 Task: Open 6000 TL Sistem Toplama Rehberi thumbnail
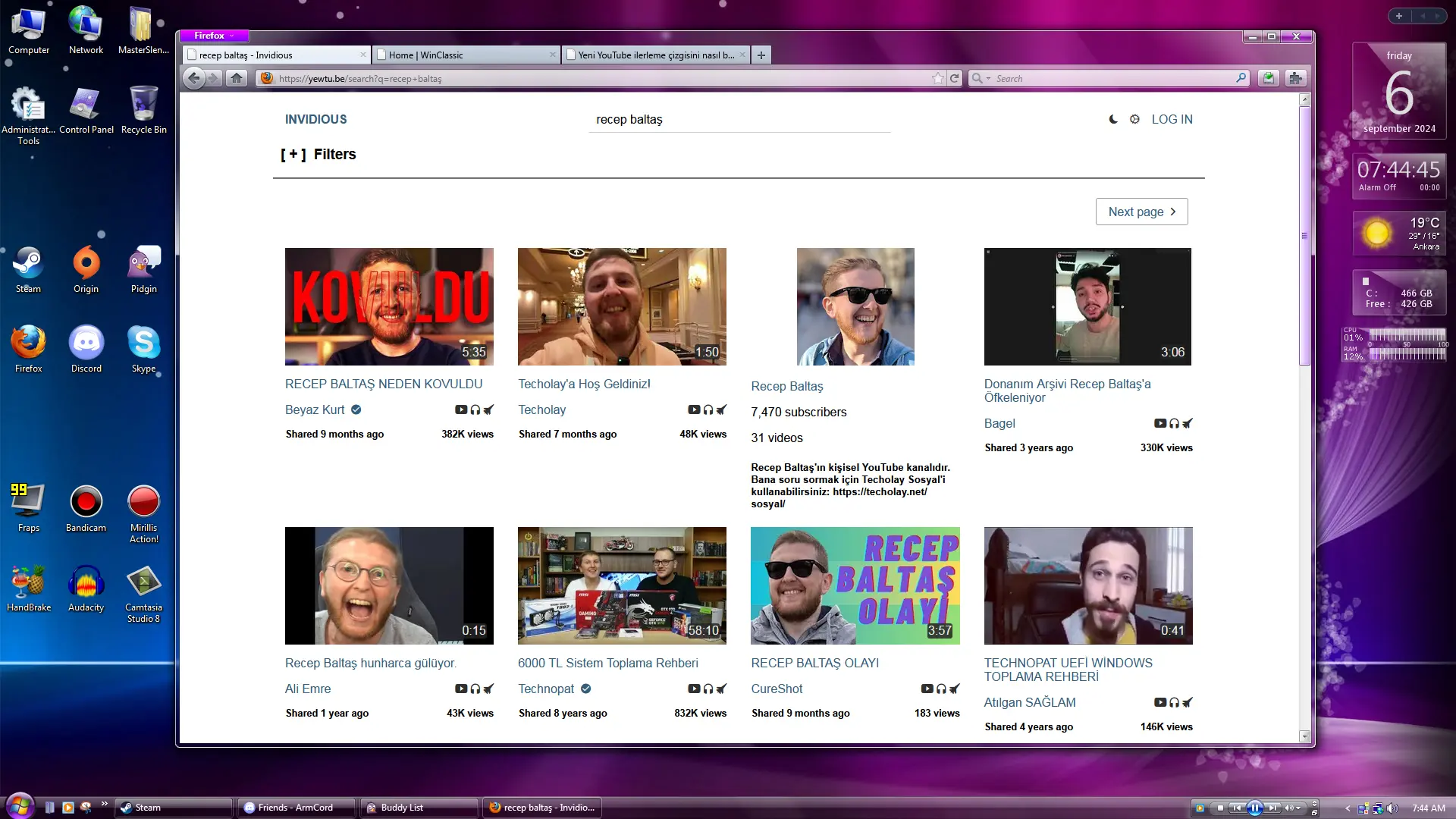(x=622, y=585)
